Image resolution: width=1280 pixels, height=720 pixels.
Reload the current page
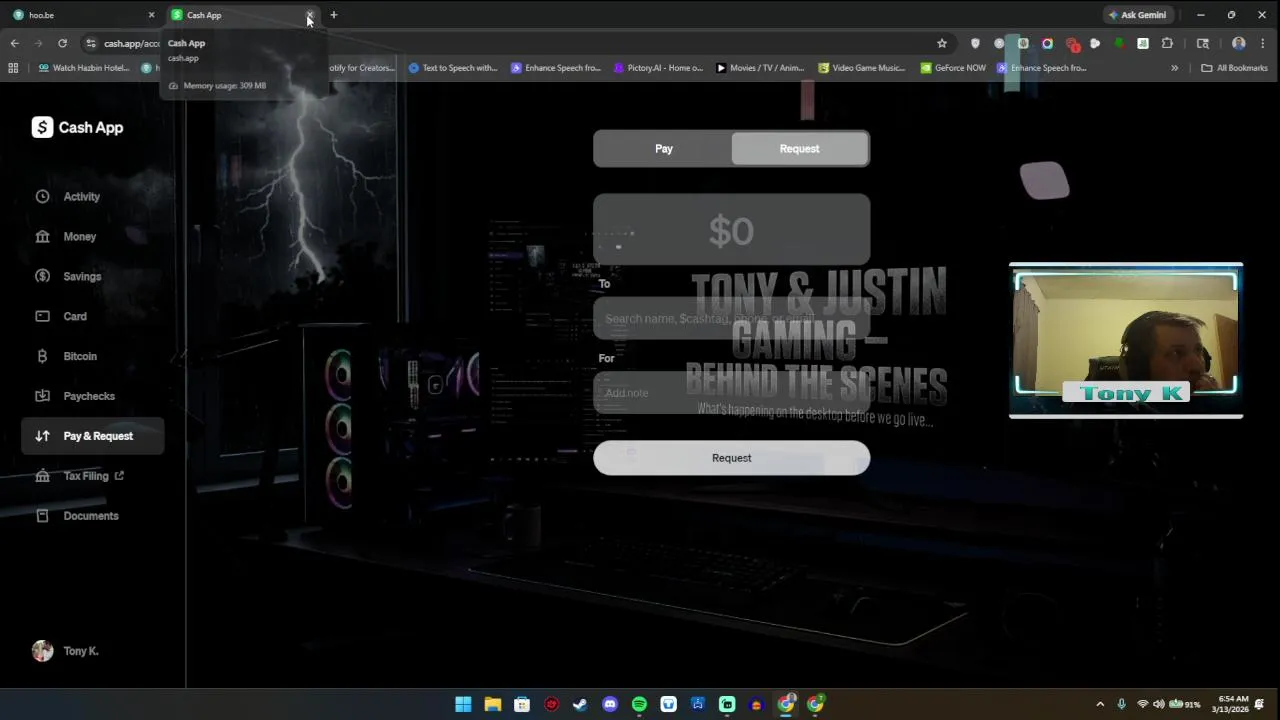(x=62, y=43)
